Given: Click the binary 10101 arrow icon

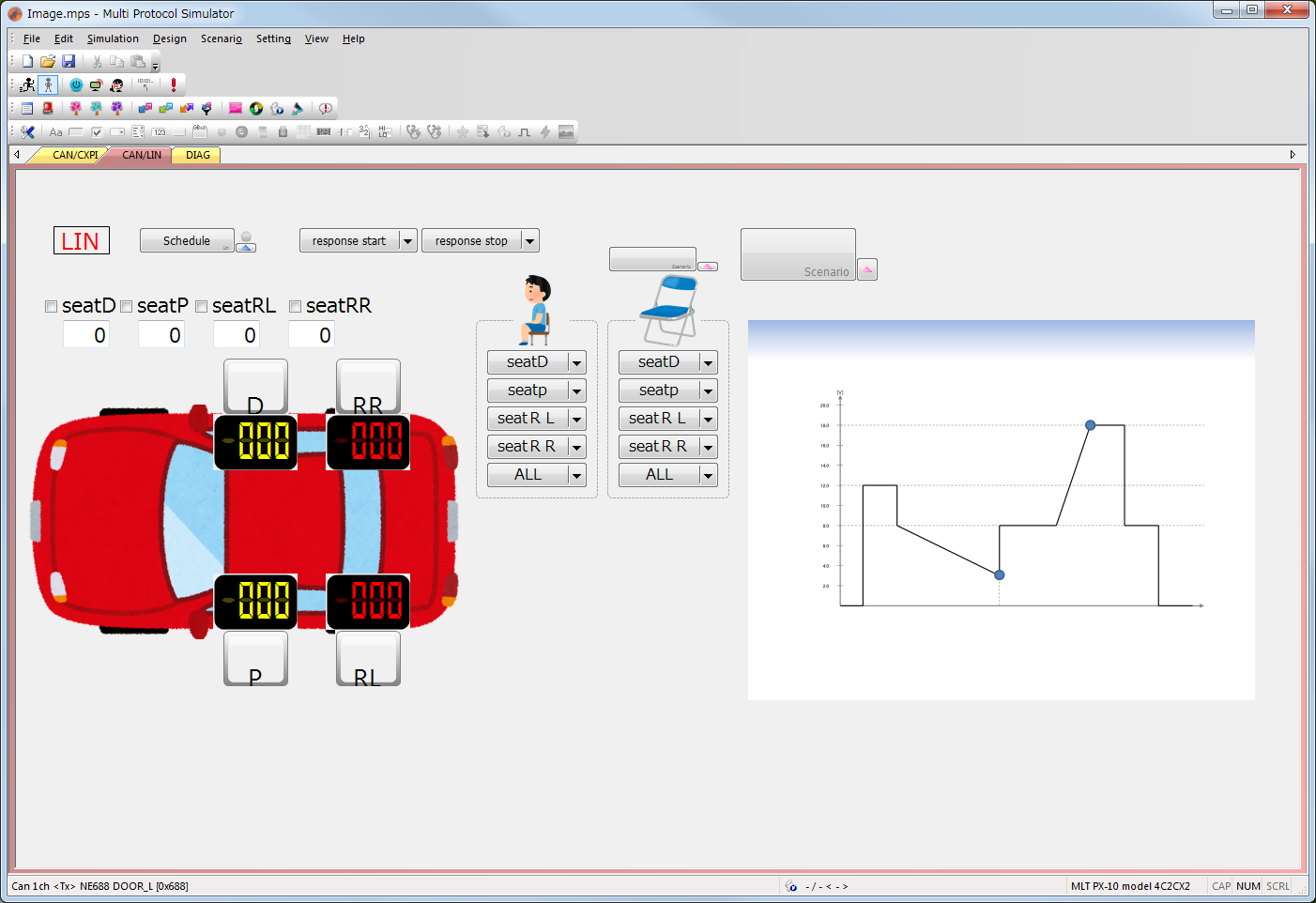Looking at the screenshot, I should [145, 84].
